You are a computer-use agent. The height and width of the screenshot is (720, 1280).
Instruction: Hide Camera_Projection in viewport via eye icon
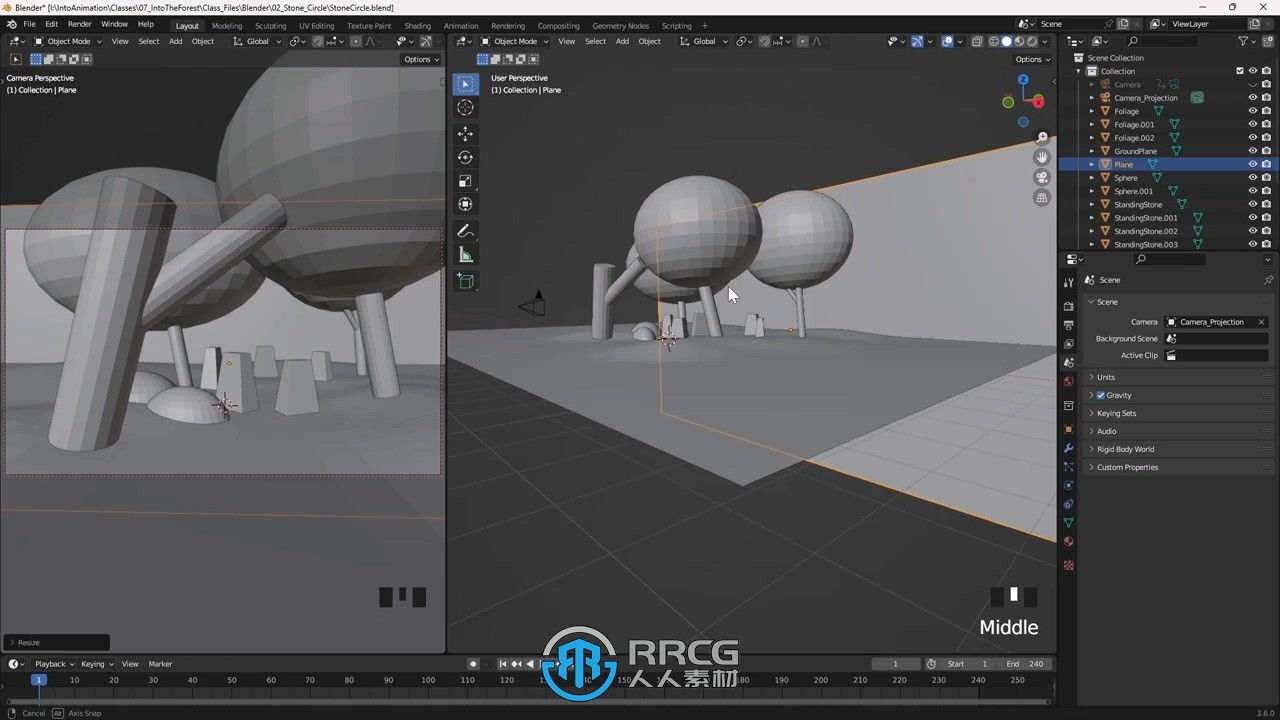point(1252,98)
